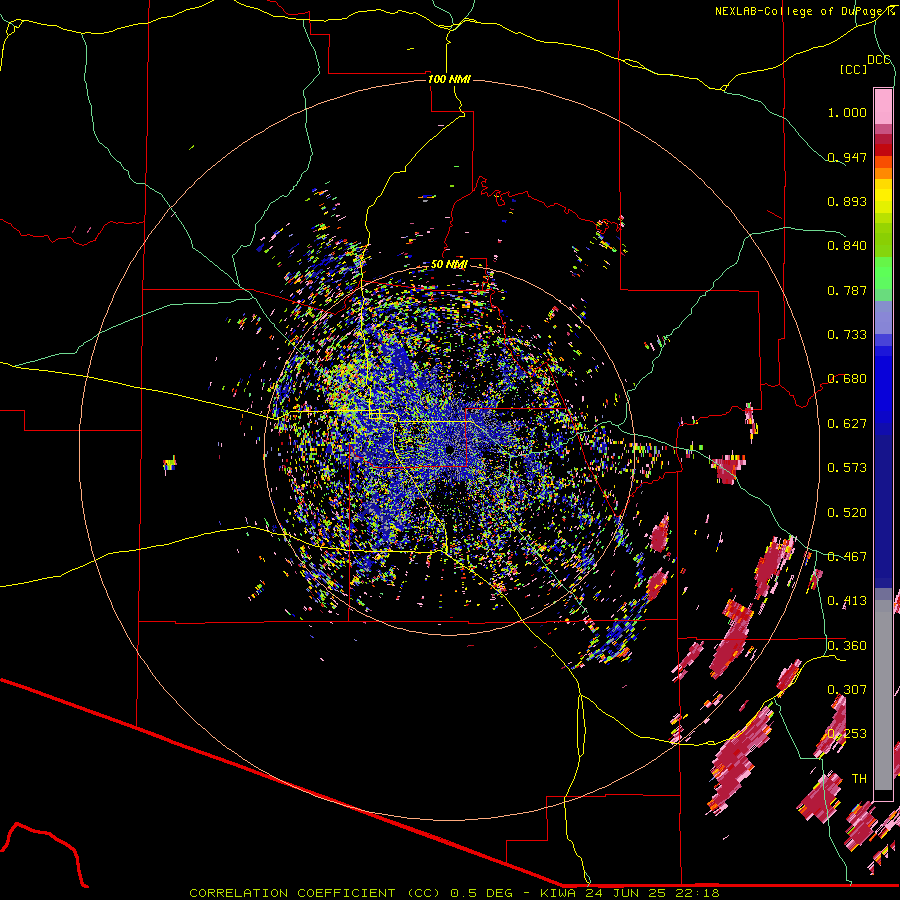
Task: Click the 100 NMI range ring label
Action: pos(449,79)
